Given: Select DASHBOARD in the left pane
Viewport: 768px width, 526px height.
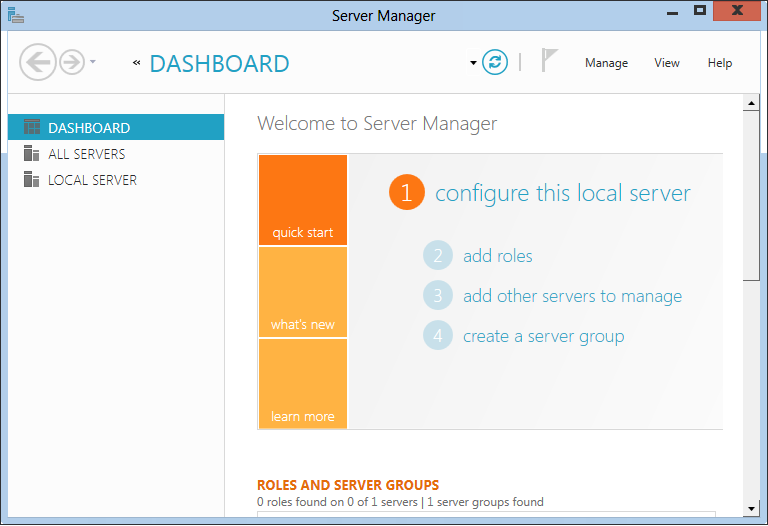Looking at the screenshot, I should [x=116, y=127].
